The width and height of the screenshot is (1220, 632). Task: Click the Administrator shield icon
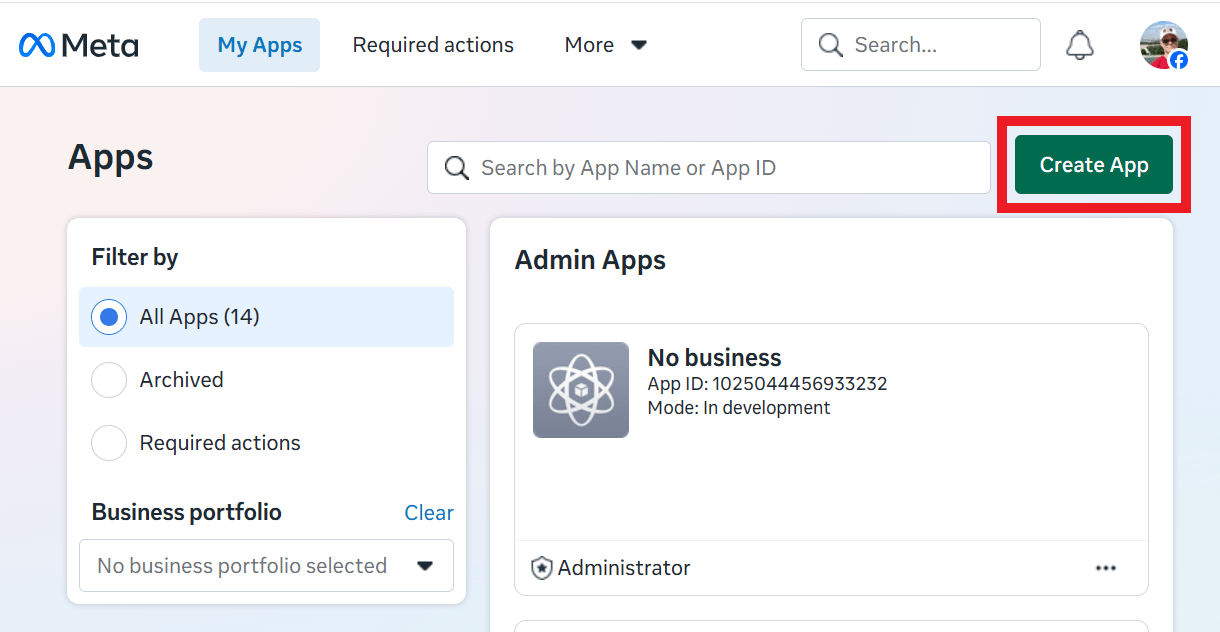point(541,568)
